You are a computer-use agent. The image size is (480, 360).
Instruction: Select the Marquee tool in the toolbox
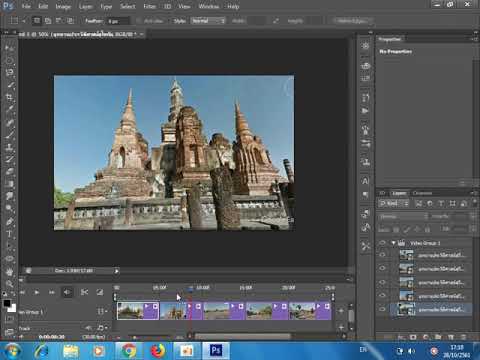point(9,60)
